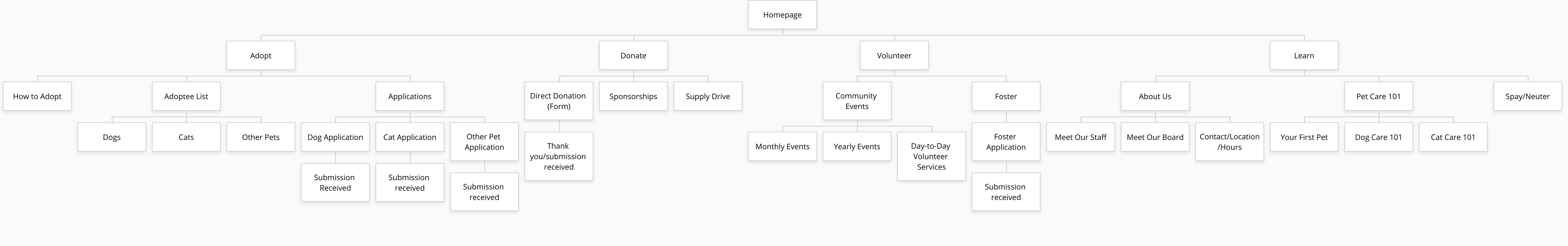The image size is (1568, 246).
Task: Click the Applications node
Action: (x=410, y=96)
